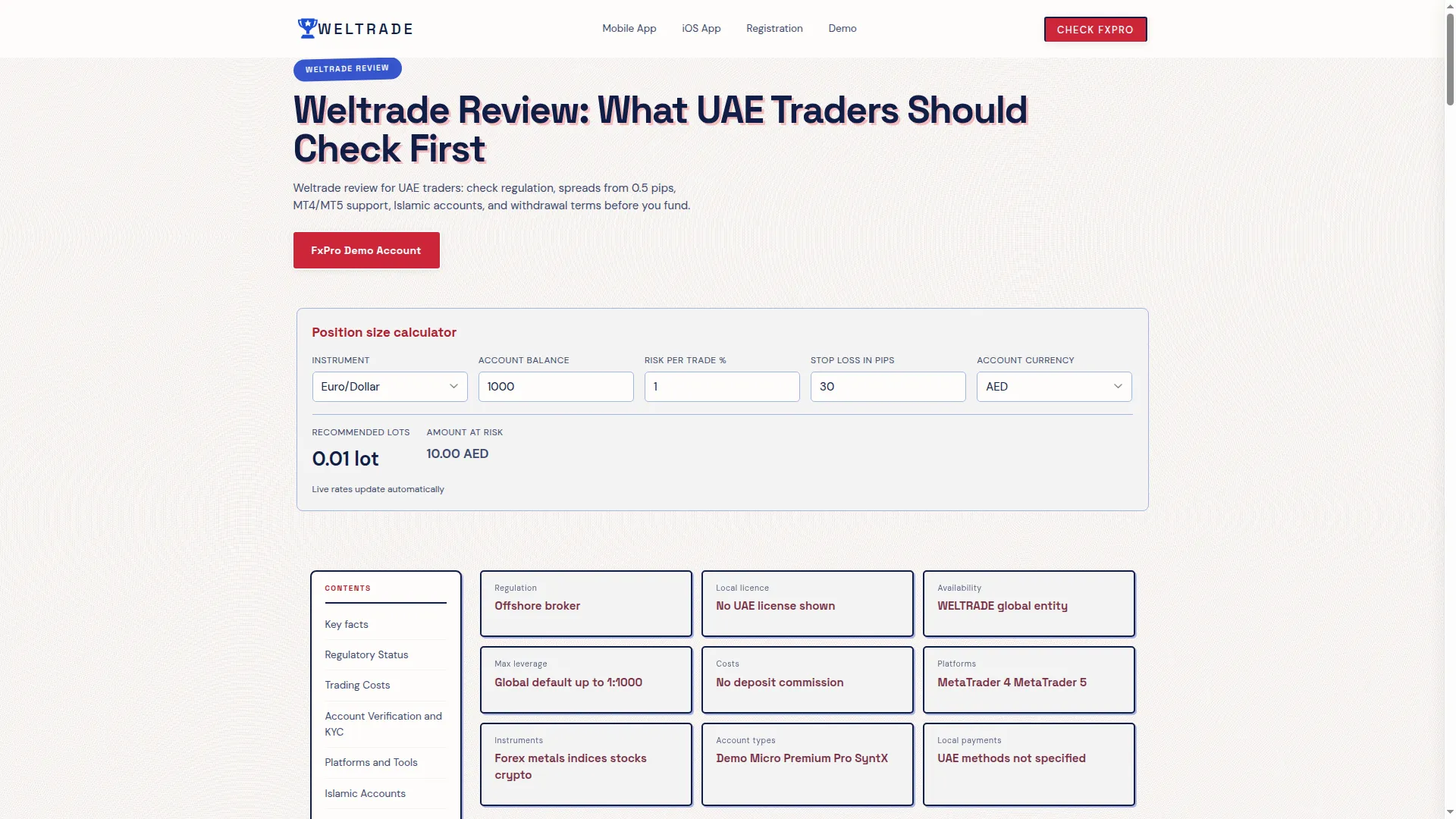Viewport: 1456px width, 819px height.
Task: Click the Local payments UAE methods card
Action: click(x=1029, y=764)
